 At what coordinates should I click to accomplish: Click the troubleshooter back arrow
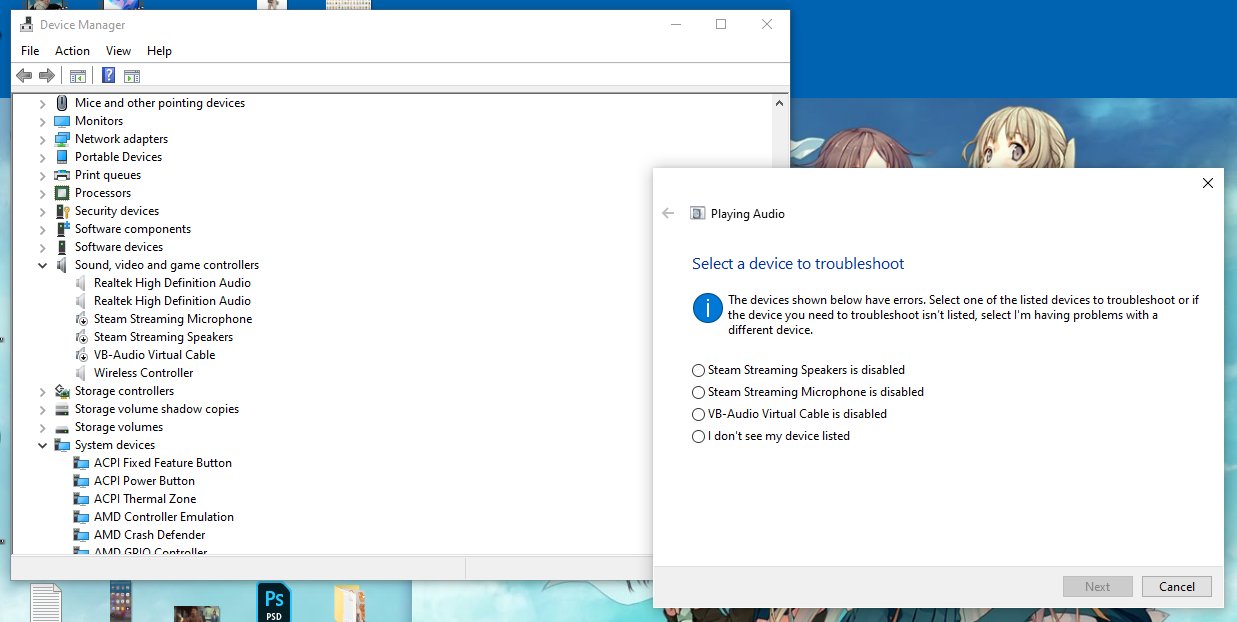tap(668, 213)
